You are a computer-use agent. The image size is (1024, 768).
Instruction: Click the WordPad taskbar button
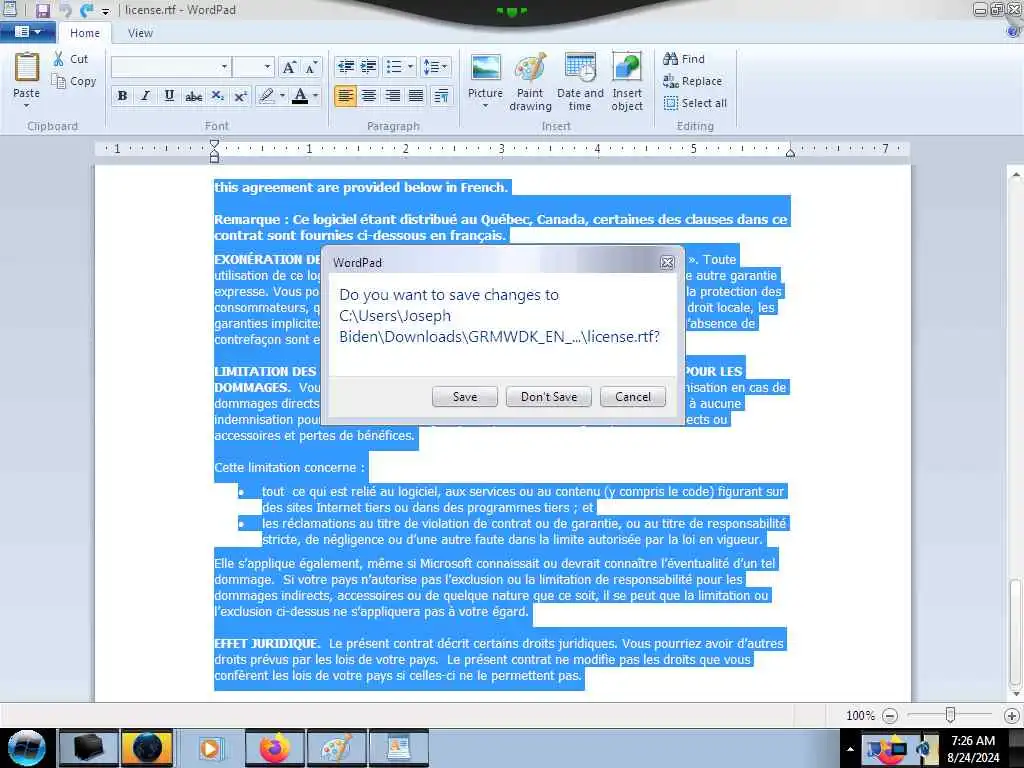click(398, 748)
